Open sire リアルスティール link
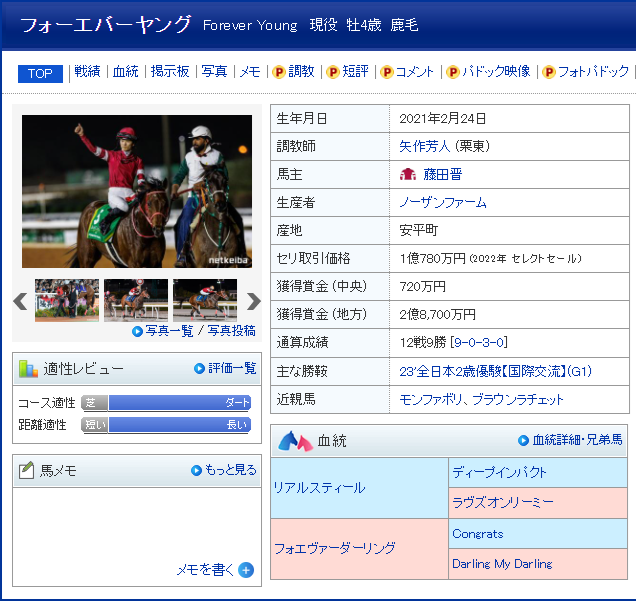 point(320,487)
